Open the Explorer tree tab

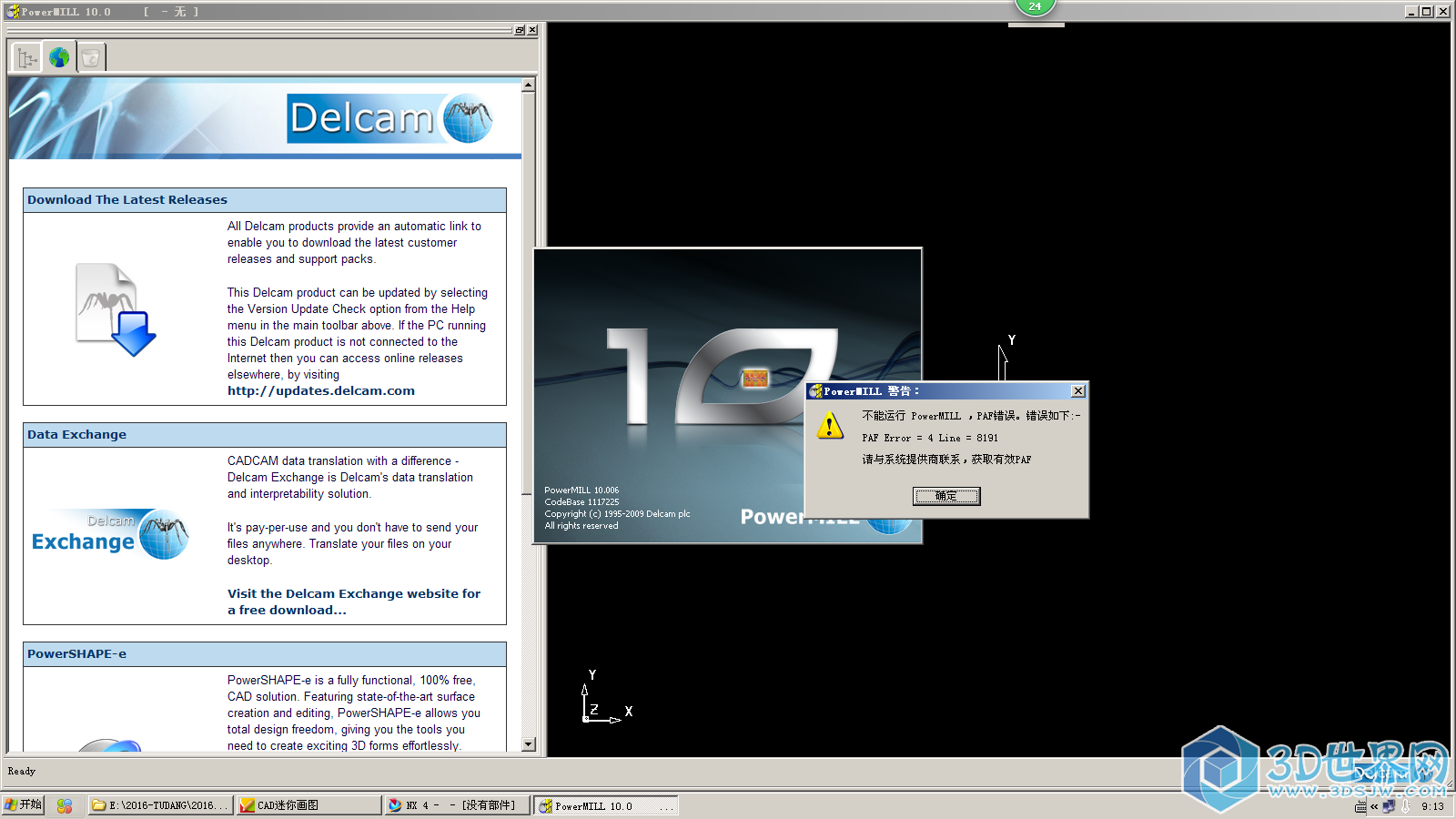coord(27,58)
